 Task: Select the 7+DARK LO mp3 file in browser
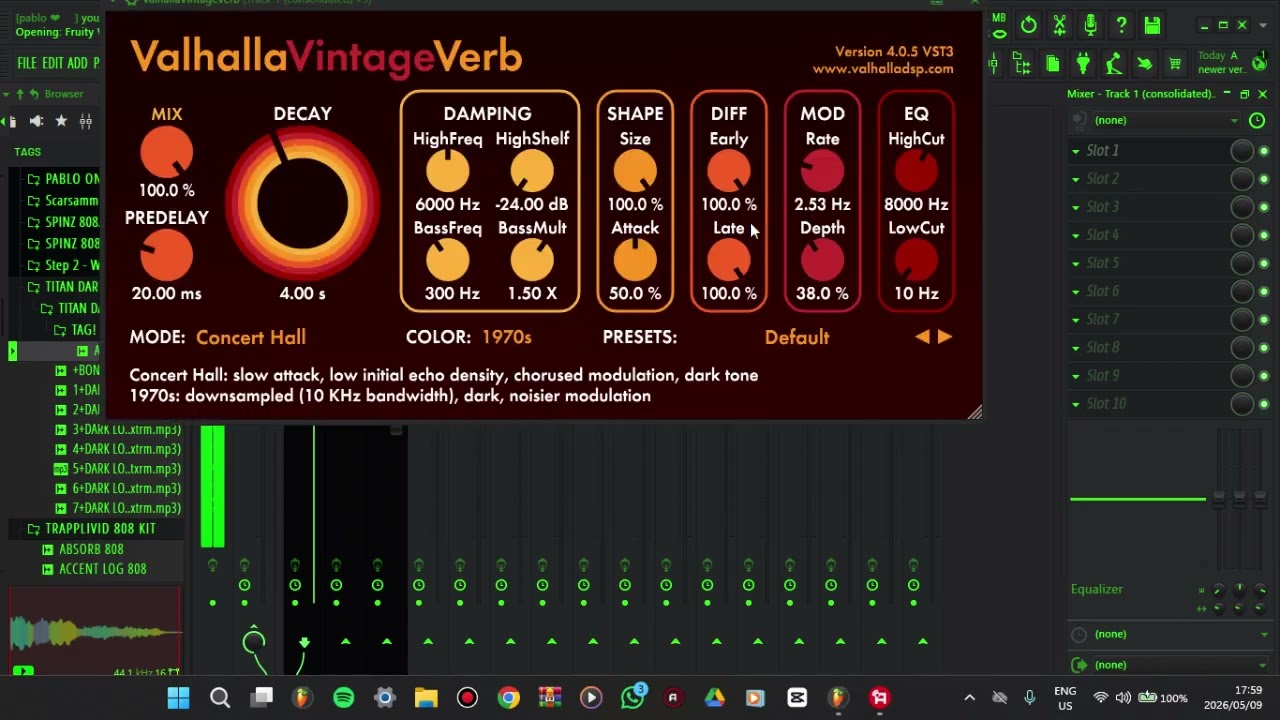pyautogui.click(x=118, y=508)
